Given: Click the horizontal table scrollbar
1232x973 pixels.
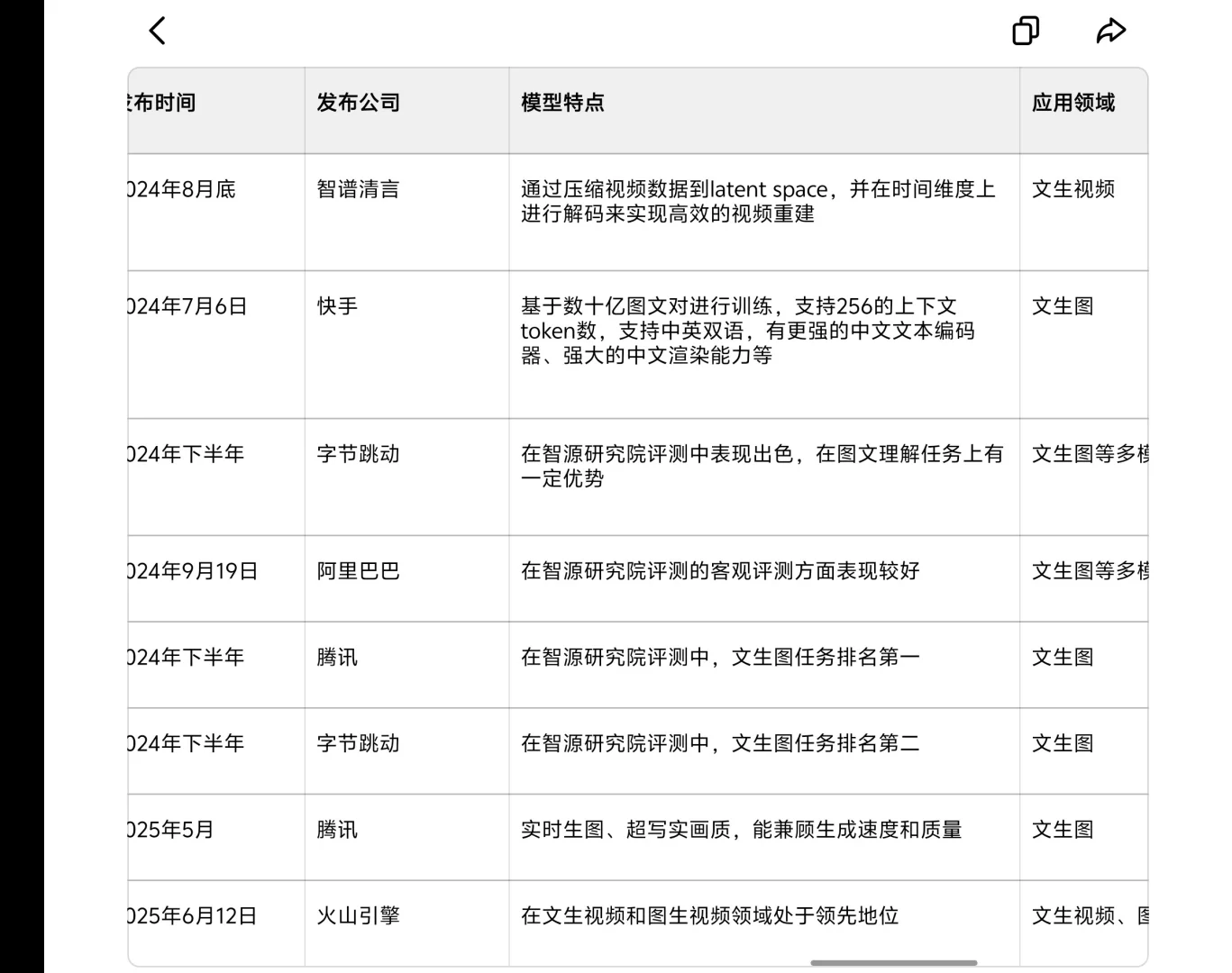Looking at the screenshot, I should (893, 962).
